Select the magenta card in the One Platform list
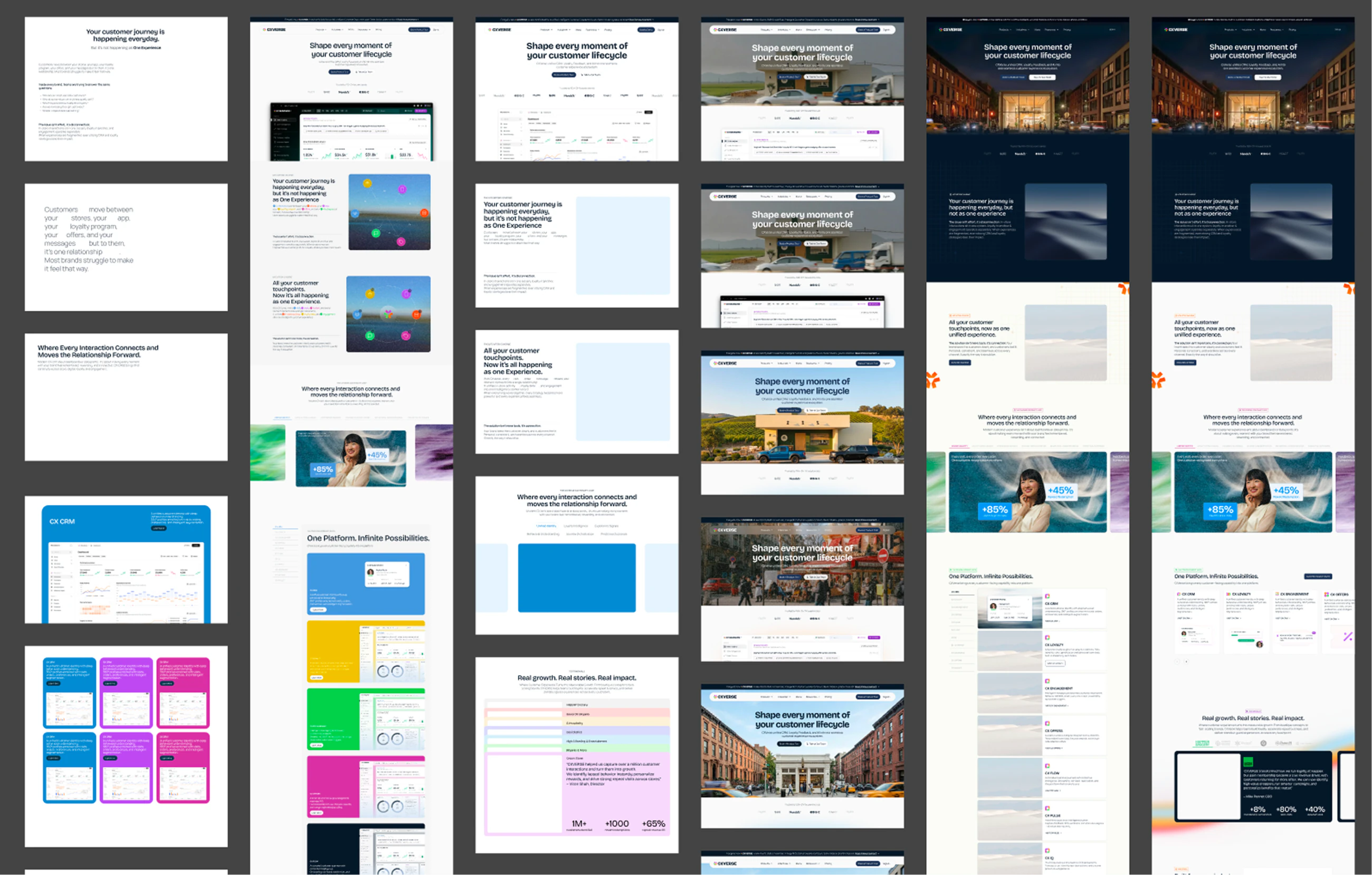 [x=366, y=787]
